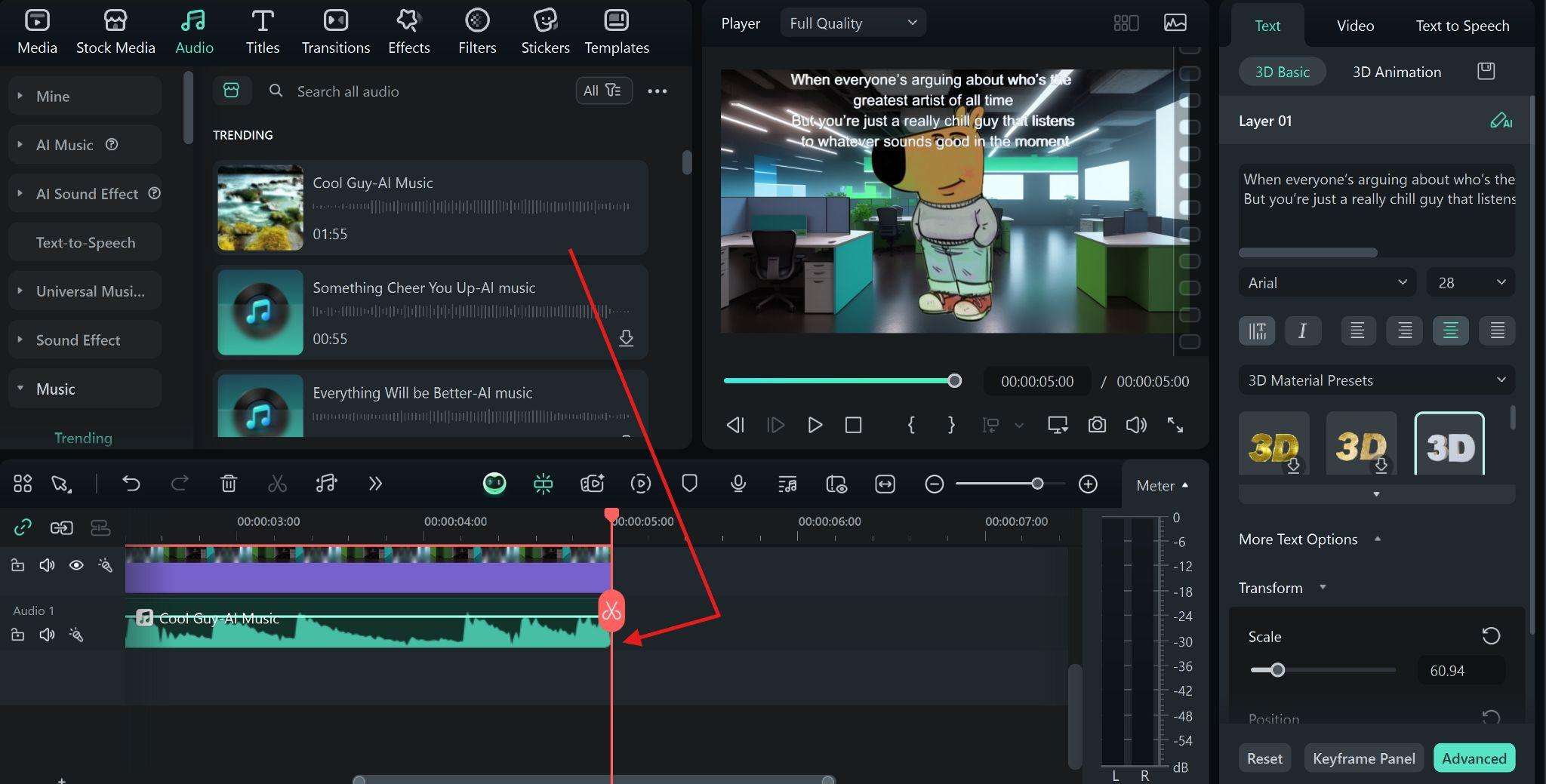Screen dimensions: 1546x784
Task: Enter fullscreen preview
Action: point(1175,425)
